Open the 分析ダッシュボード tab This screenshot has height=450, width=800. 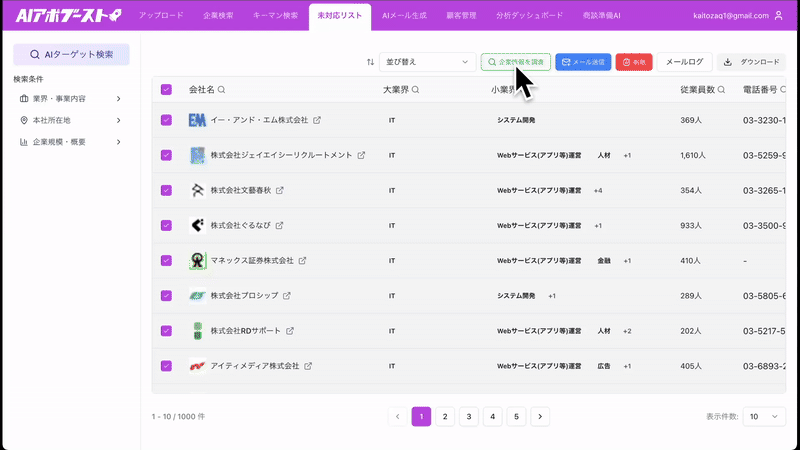(x=530, y=15)
